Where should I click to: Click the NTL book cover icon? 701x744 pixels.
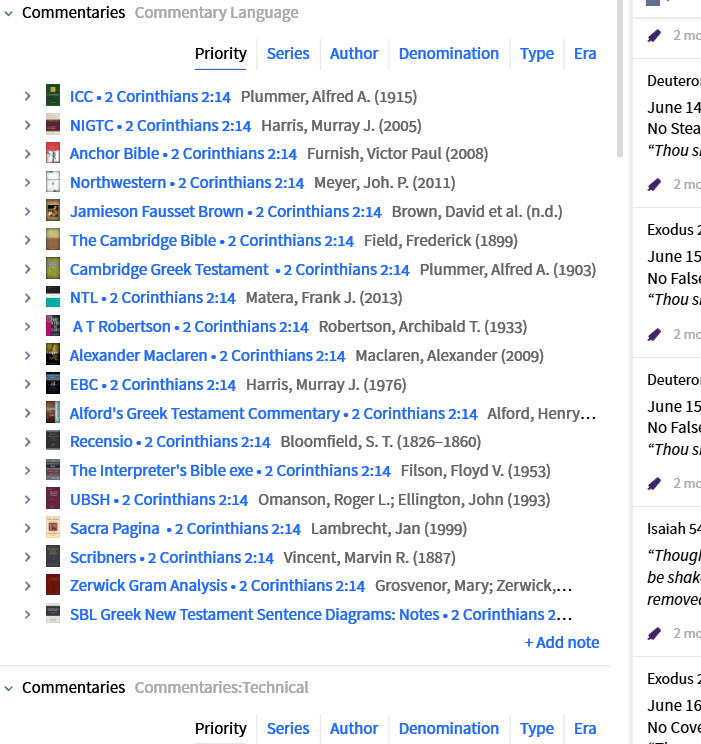click(53, 297)
